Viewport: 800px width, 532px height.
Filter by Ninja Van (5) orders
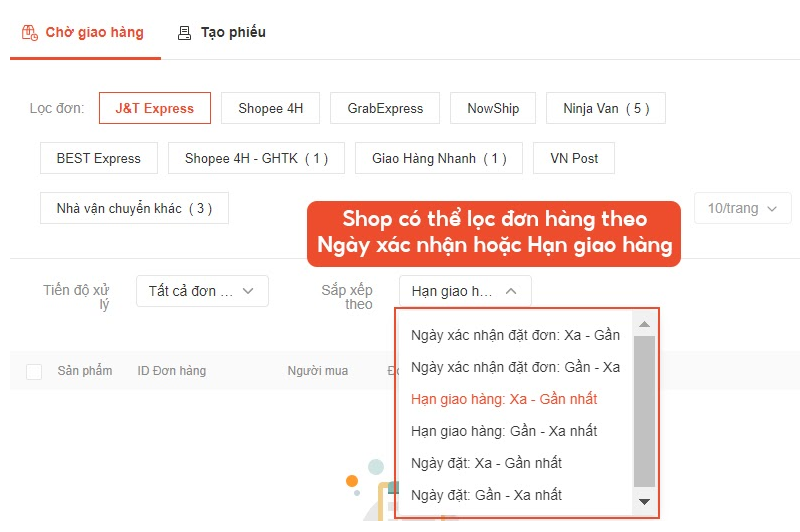coord(605,108)
